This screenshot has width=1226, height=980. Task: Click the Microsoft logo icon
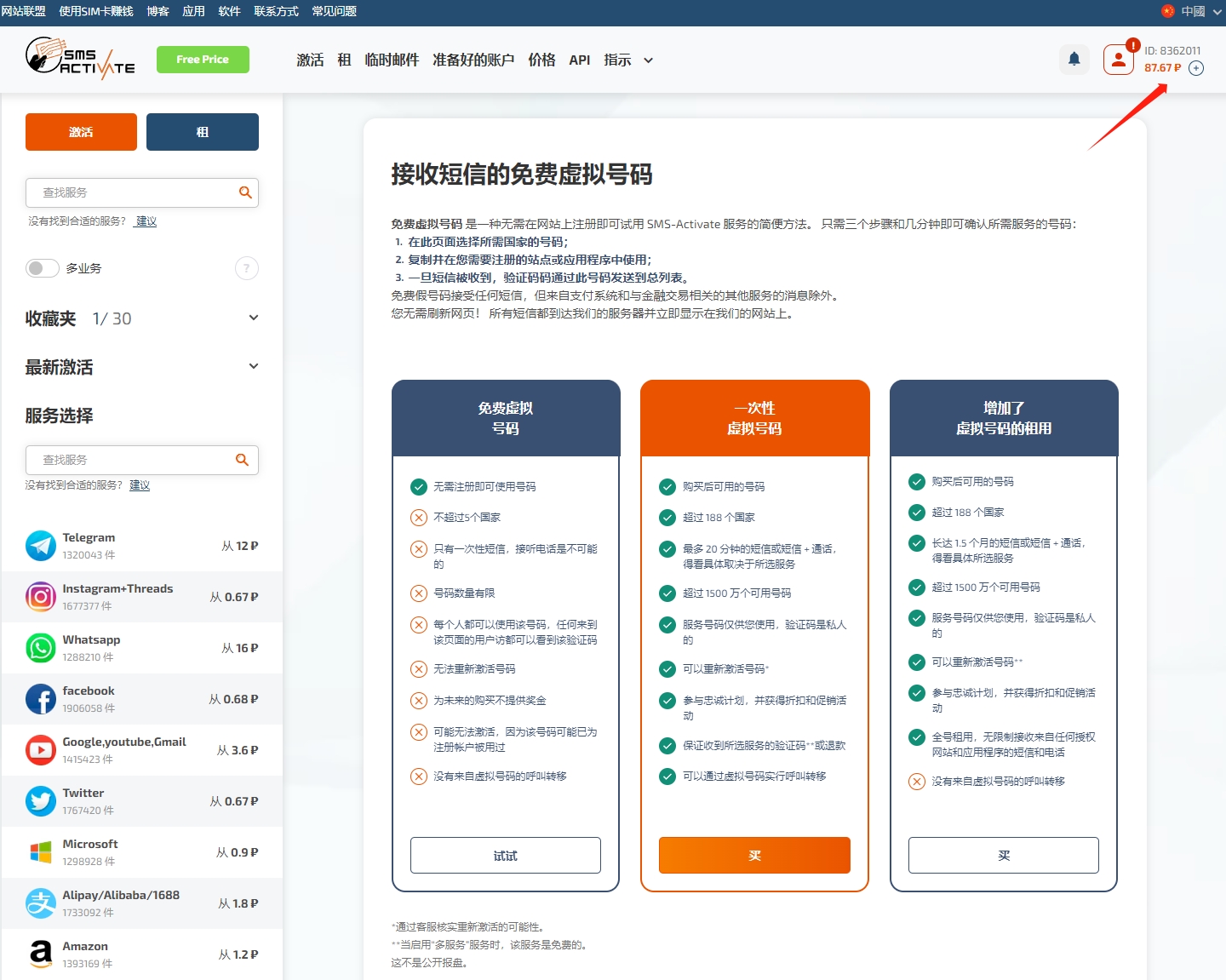coord(41,852)
